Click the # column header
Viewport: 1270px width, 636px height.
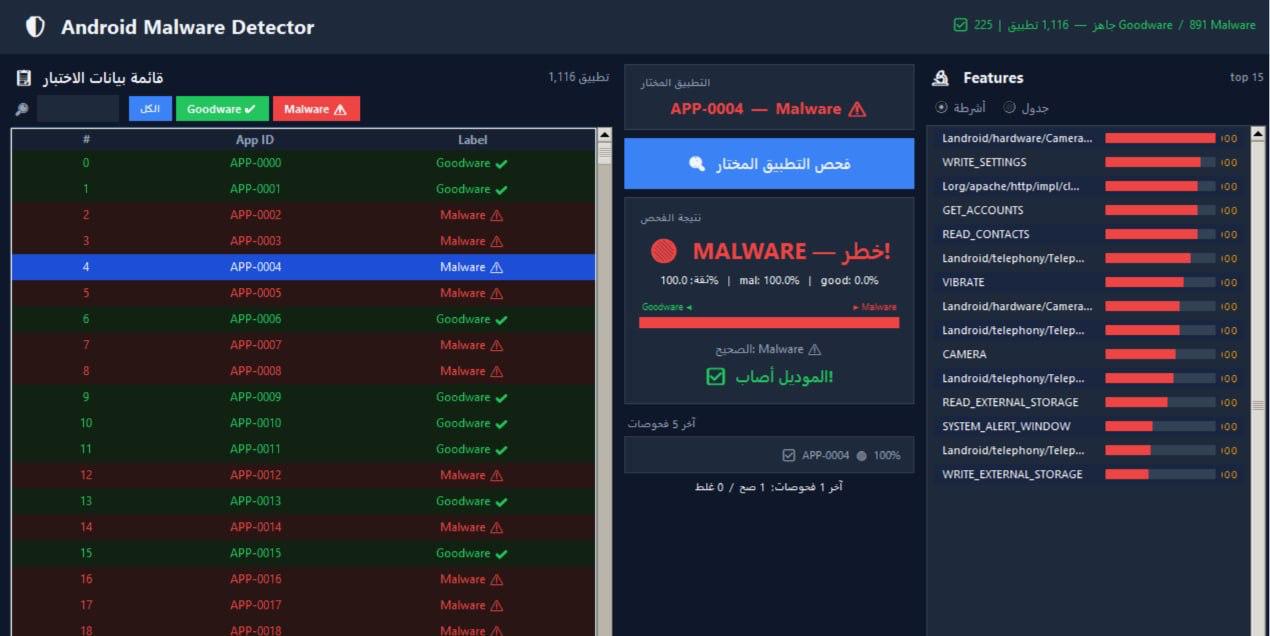pyautogui.click(x=86, y=140)
